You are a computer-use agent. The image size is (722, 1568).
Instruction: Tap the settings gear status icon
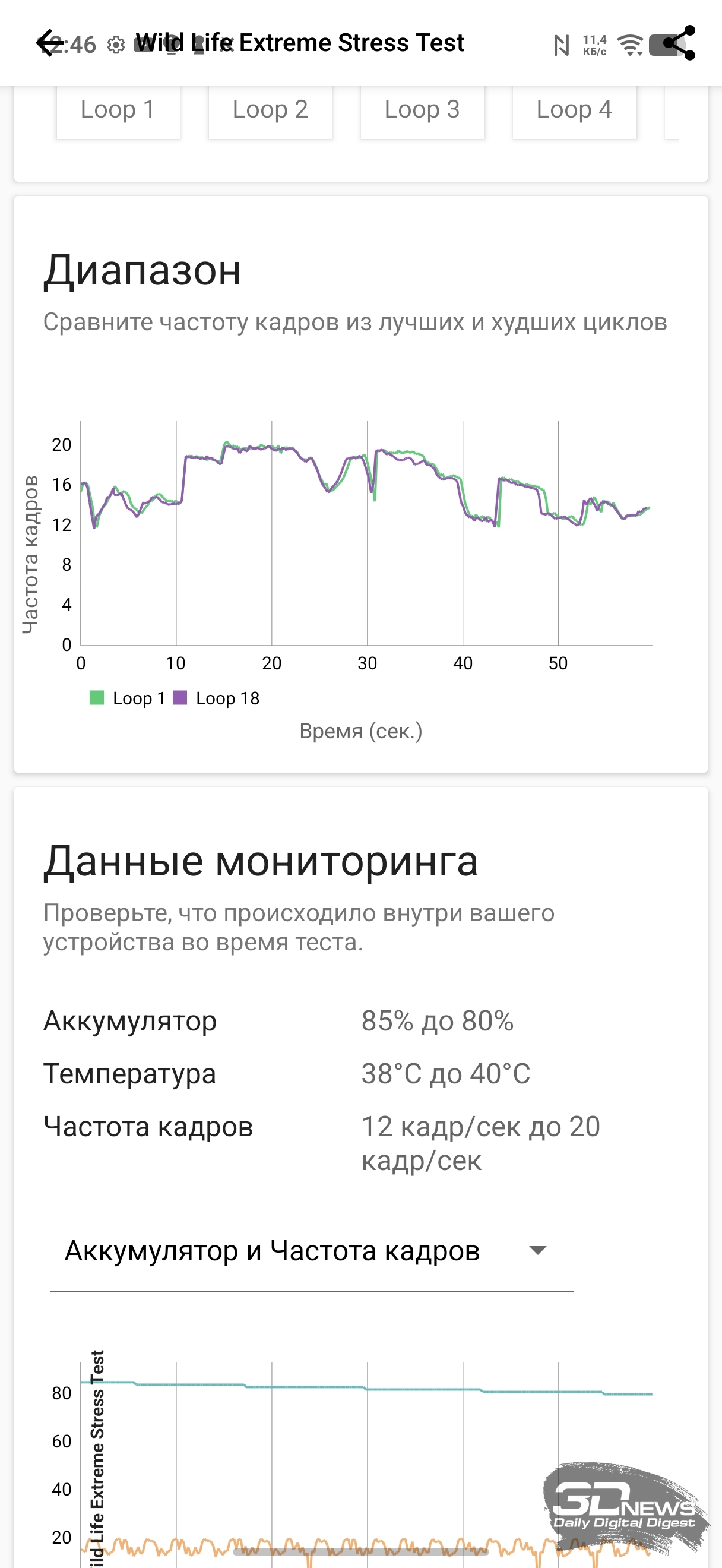[x=116, y=45]
